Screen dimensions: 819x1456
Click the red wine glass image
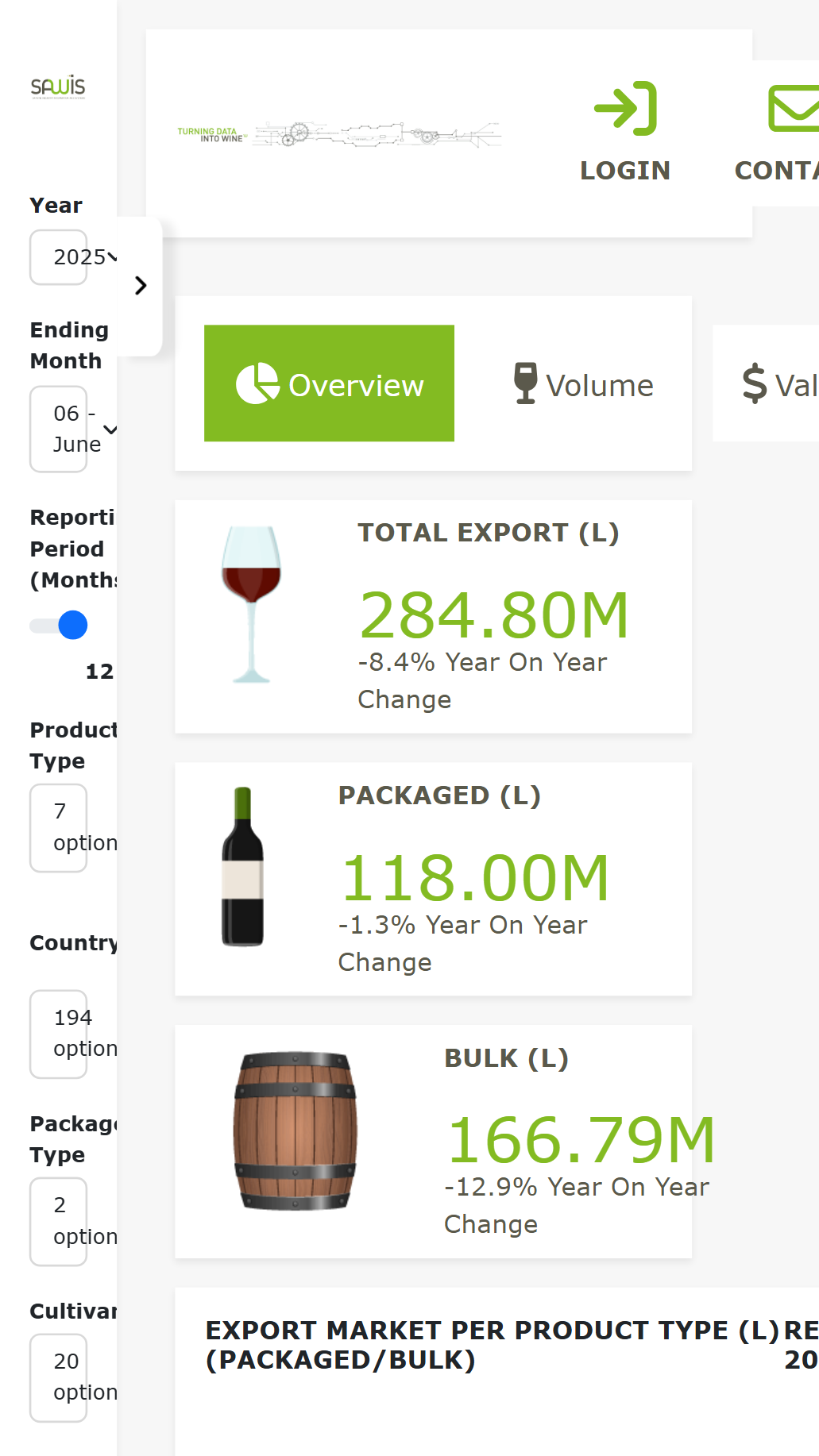[x=252, y=604]
